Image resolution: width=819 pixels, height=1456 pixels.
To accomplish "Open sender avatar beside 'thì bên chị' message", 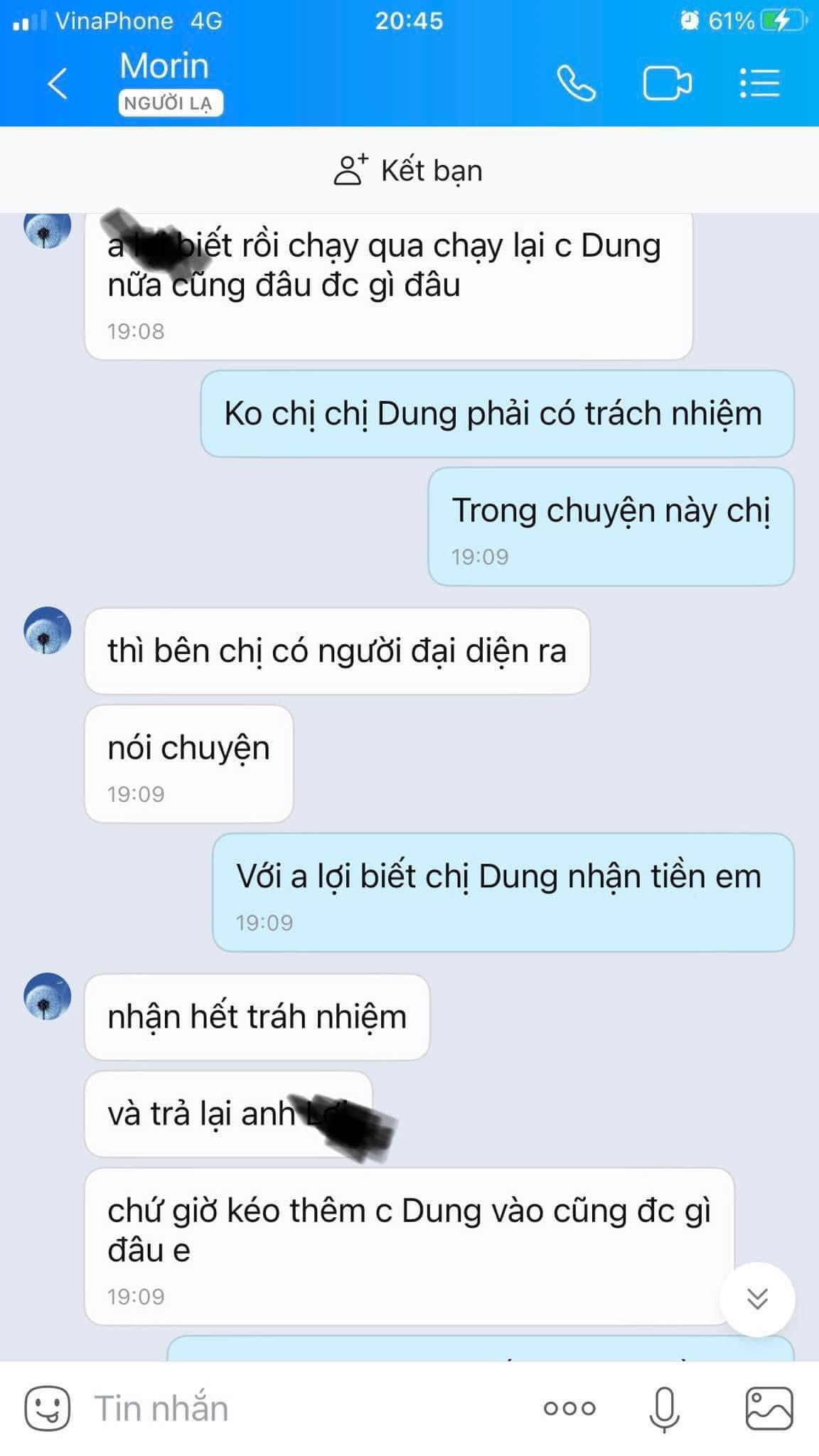I will tap(48, 630).
